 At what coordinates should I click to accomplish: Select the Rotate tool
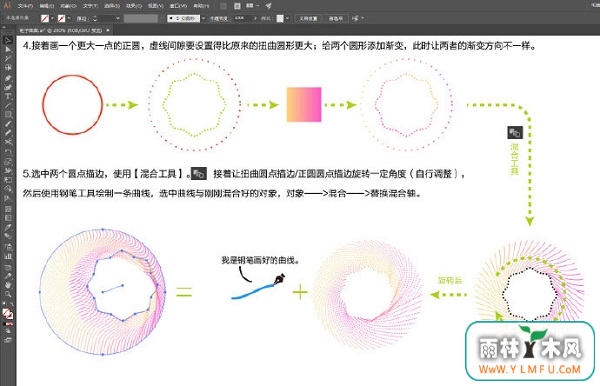8,152
